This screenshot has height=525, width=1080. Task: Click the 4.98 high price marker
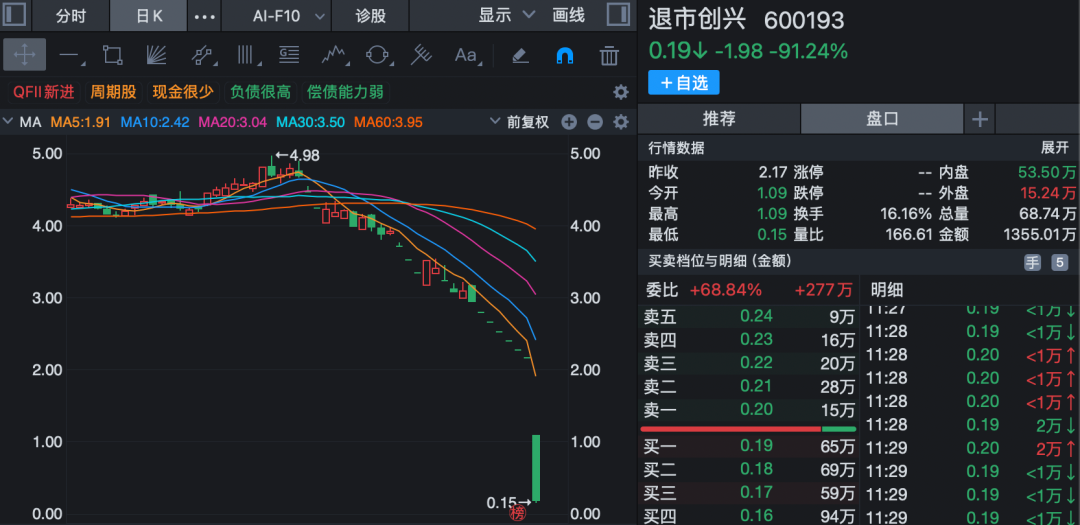pos(298,156)
